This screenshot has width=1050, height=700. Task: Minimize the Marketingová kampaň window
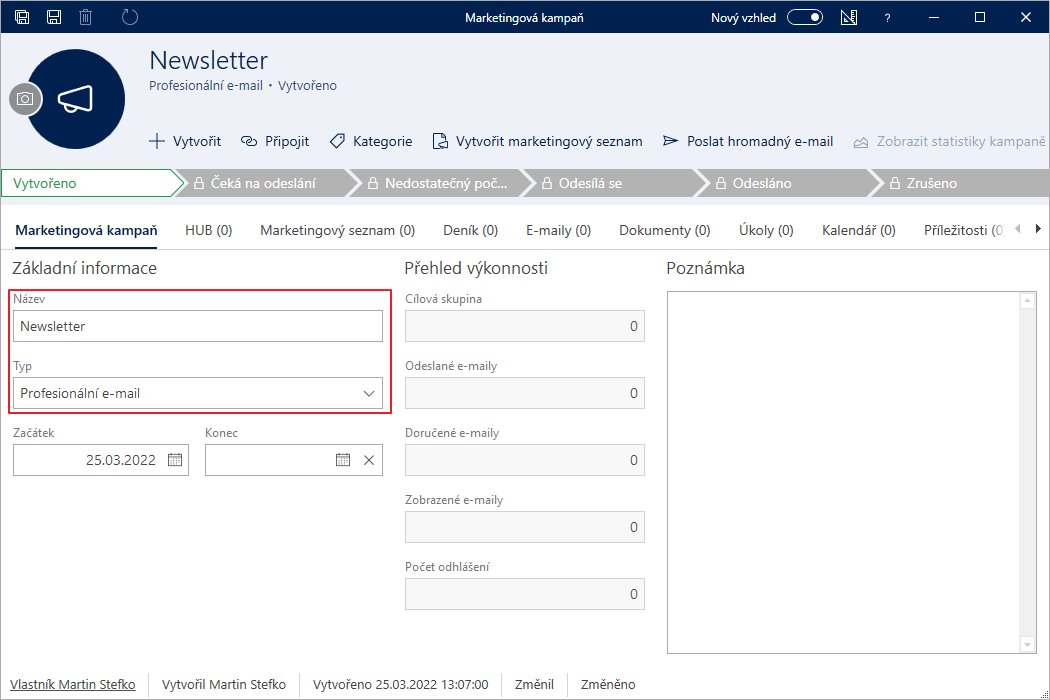coord(934,17)
